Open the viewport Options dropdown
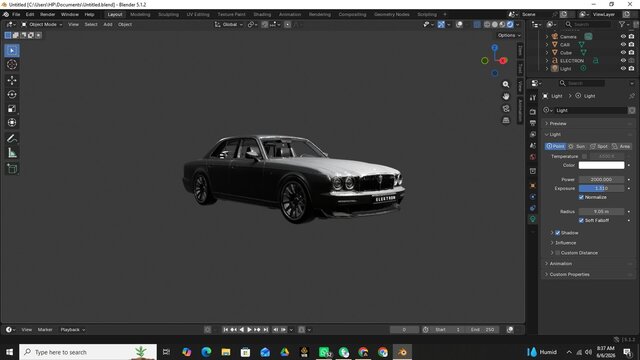 tap(509, 36)
